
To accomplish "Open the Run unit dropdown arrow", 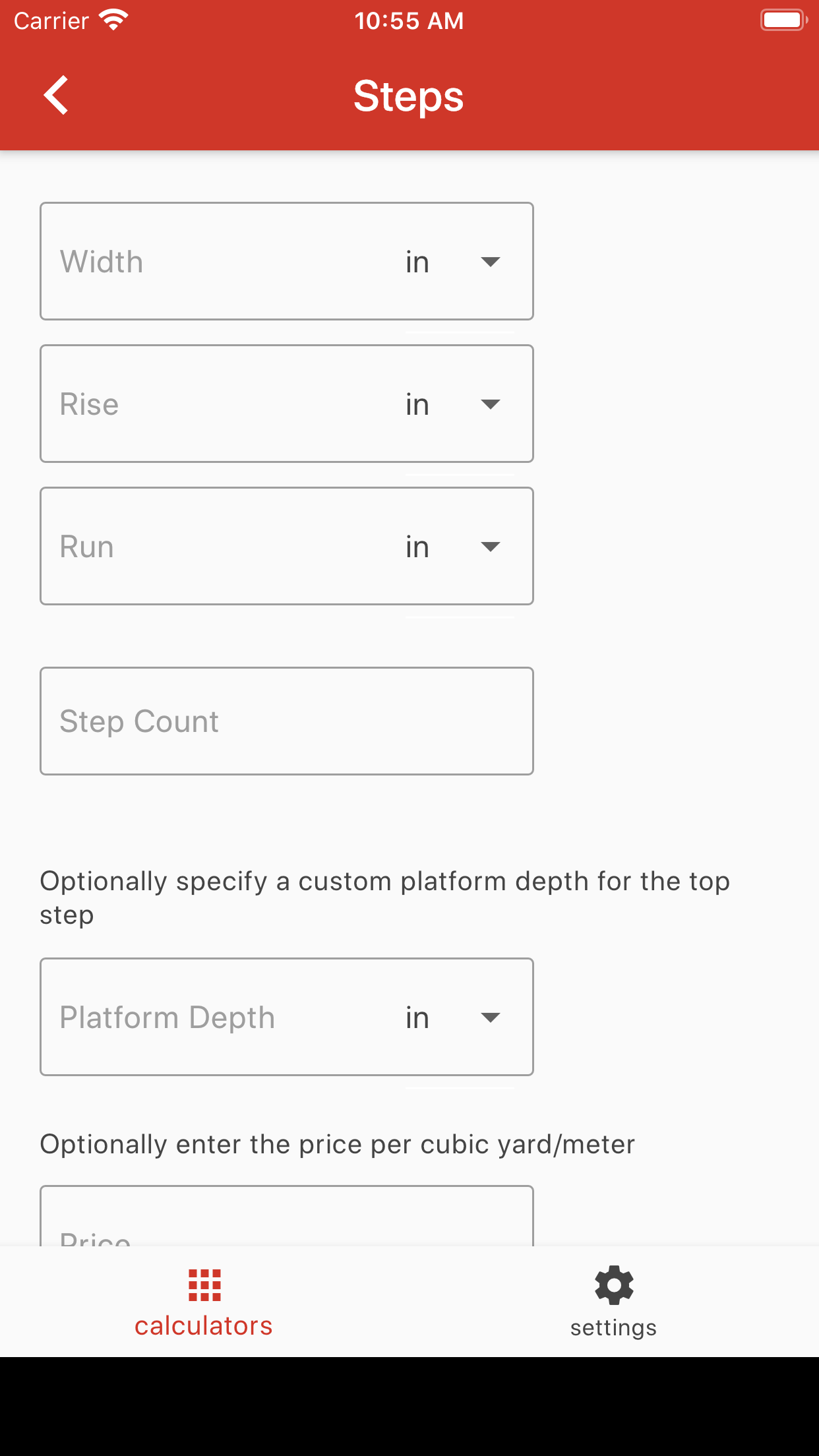I will [x=490, y=547].
